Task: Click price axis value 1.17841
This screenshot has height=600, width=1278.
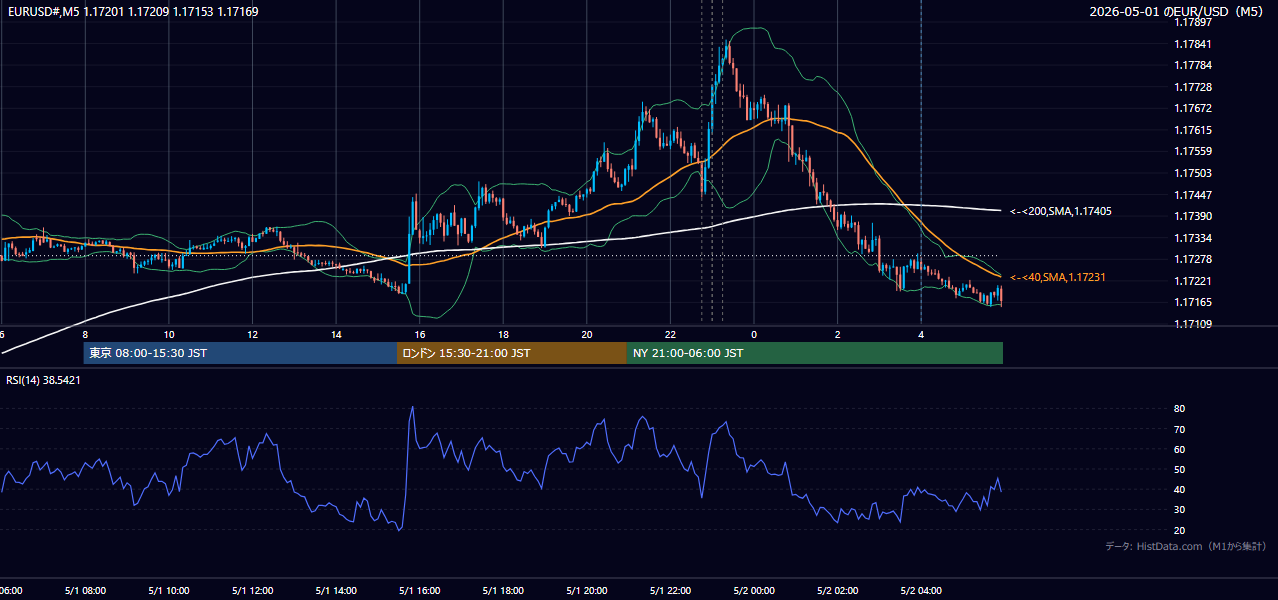Action: (1193, 44)
